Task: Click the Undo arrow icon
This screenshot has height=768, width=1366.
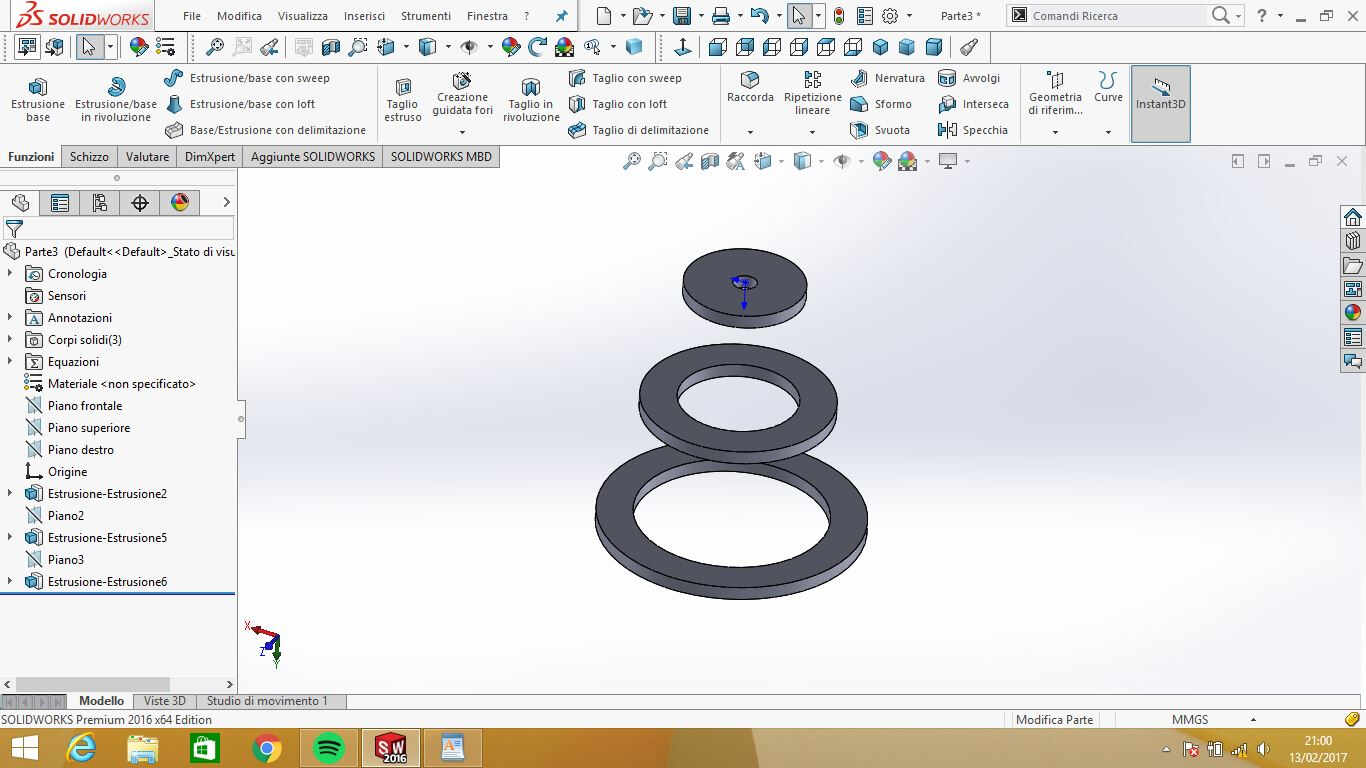Action: coord(759,16)
